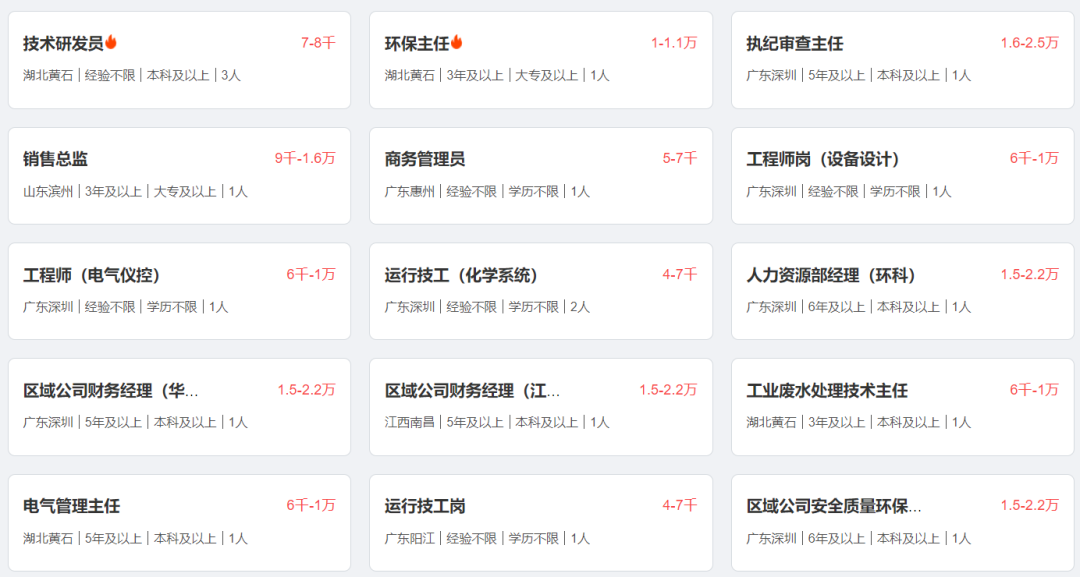Click 6千-1万 salary on 工程师岗(设备设计)
This screenshot has height=577, width=1080.
click(1035, 158)
